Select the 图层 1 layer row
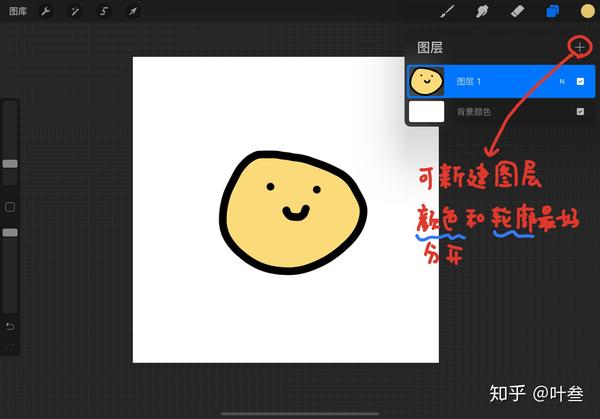 point(501,81)
